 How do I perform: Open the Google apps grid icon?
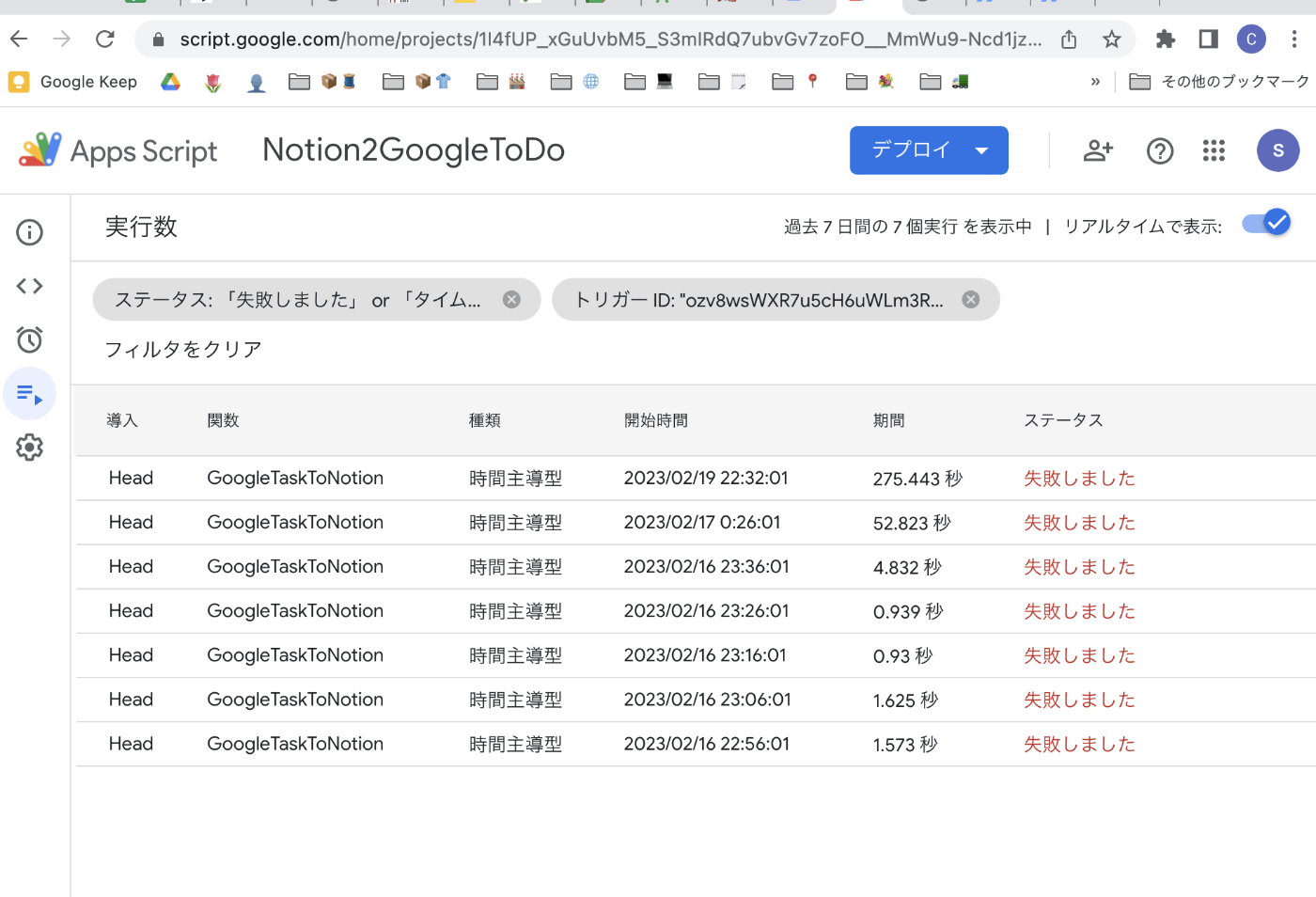[x=1214, y=150]
